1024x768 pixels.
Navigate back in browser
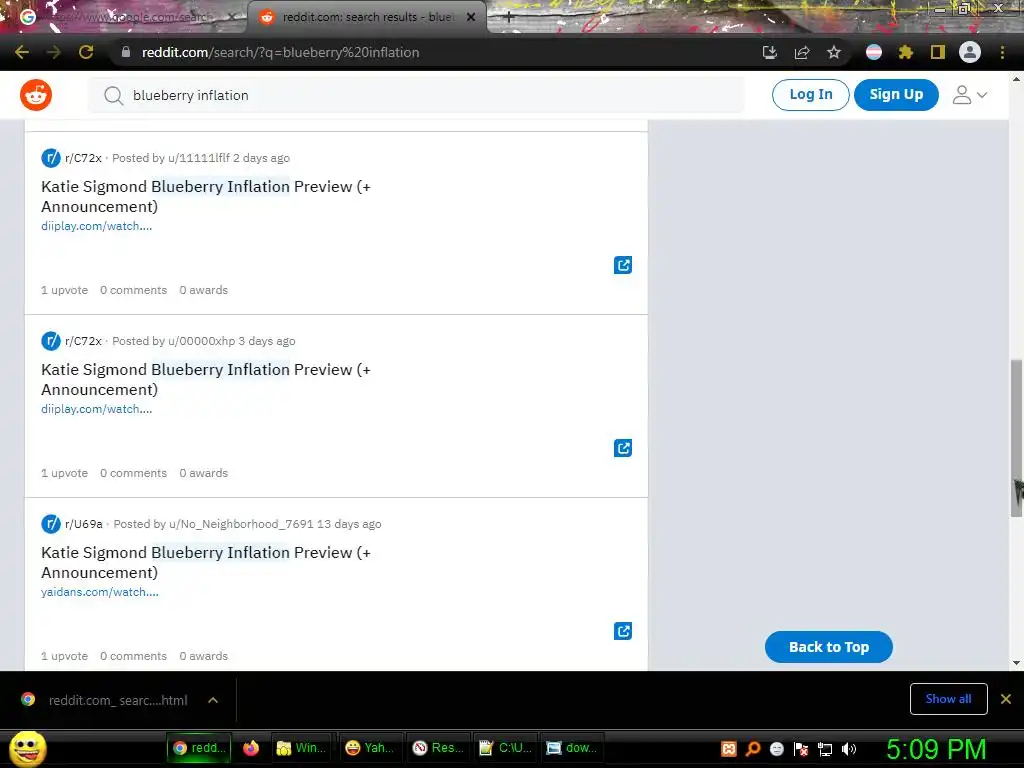tap(22, 52)
